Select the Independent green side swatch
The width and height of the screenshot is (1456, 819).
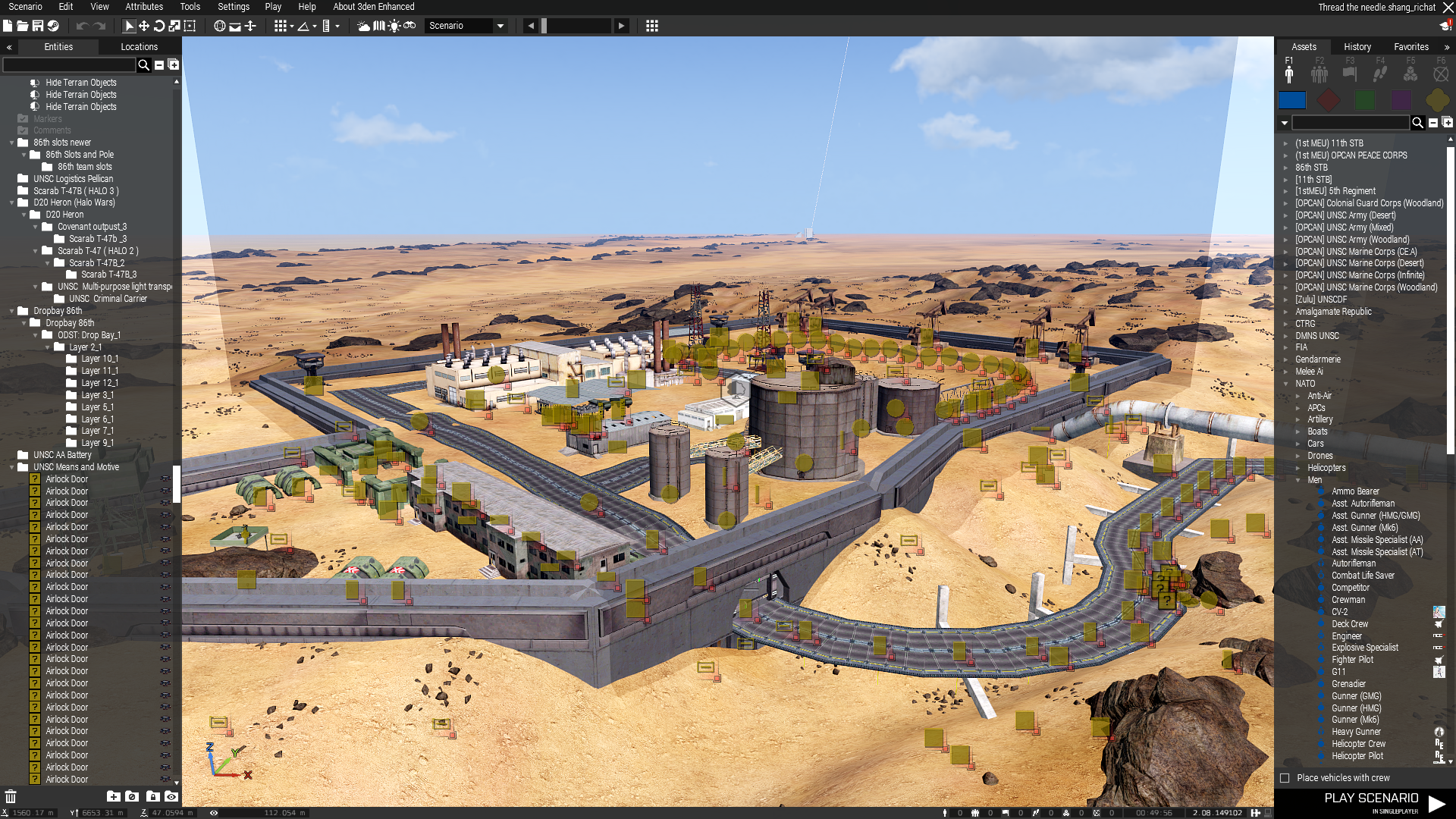click(1365, 100)
